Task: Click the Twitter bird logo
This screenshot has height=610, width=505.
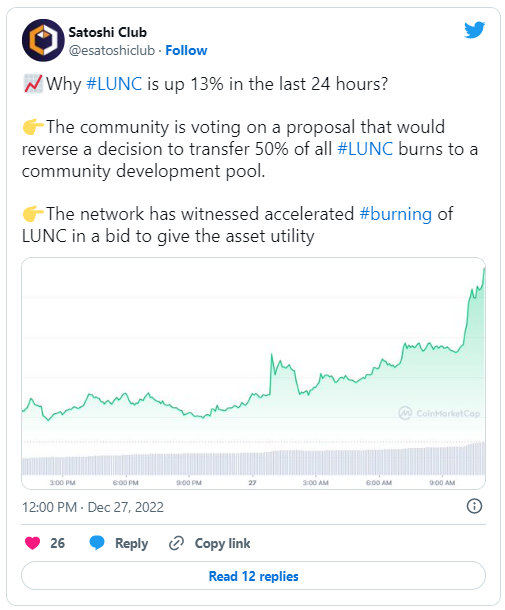Action: pyautogui.click(x=474, y=30)
